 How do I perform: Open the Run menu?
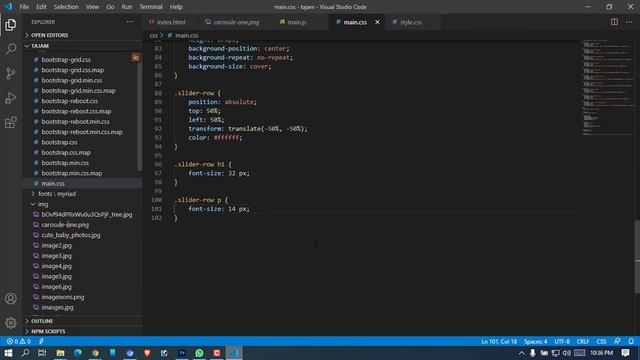tap(127, 7)
